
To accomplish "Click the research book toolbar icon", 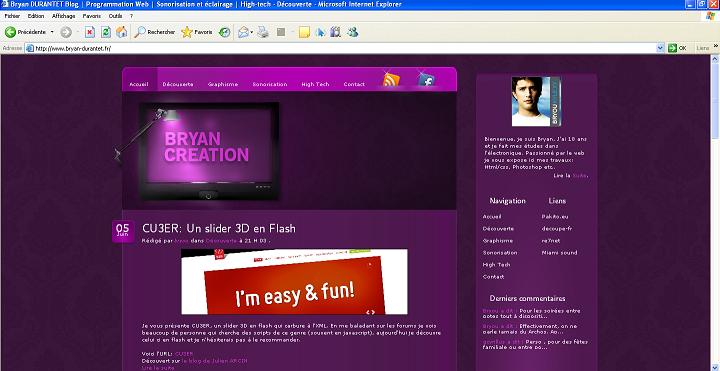I will (336, 32).
